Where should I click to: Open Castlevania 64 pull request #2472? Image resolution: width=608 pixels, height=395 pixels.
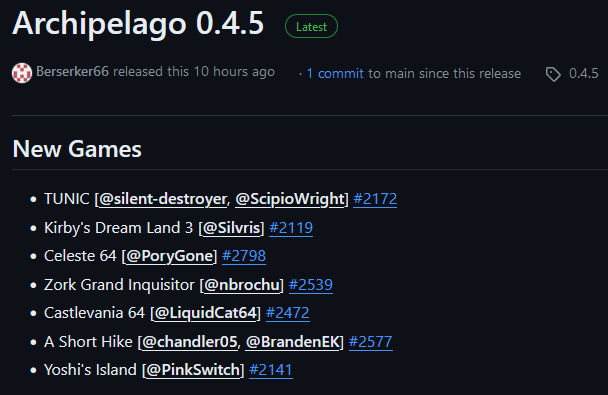pyautogui.click(x=287, y=313)
